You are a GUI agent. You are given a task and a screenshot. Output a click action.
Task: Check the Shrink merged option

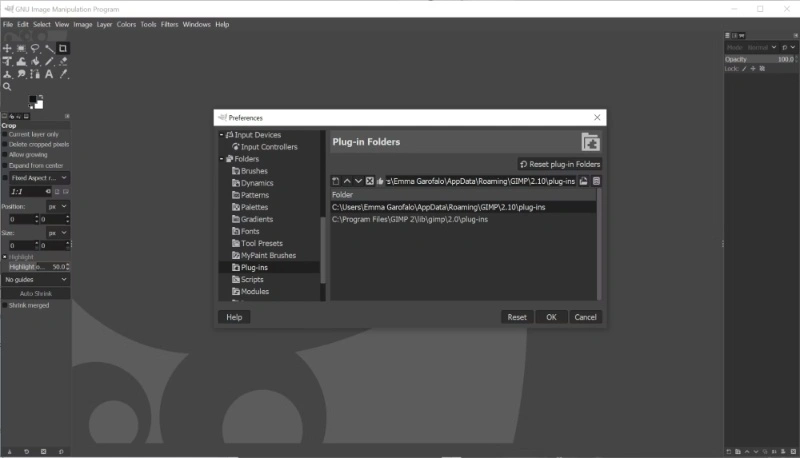coord(5,306)
